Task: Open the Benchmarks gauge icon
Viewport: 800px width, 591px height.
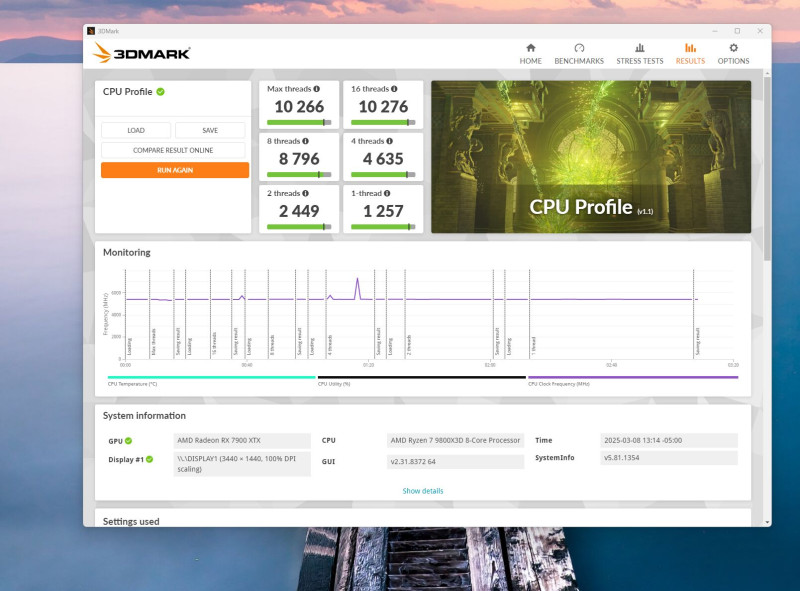Action: (x=579, y=48)
